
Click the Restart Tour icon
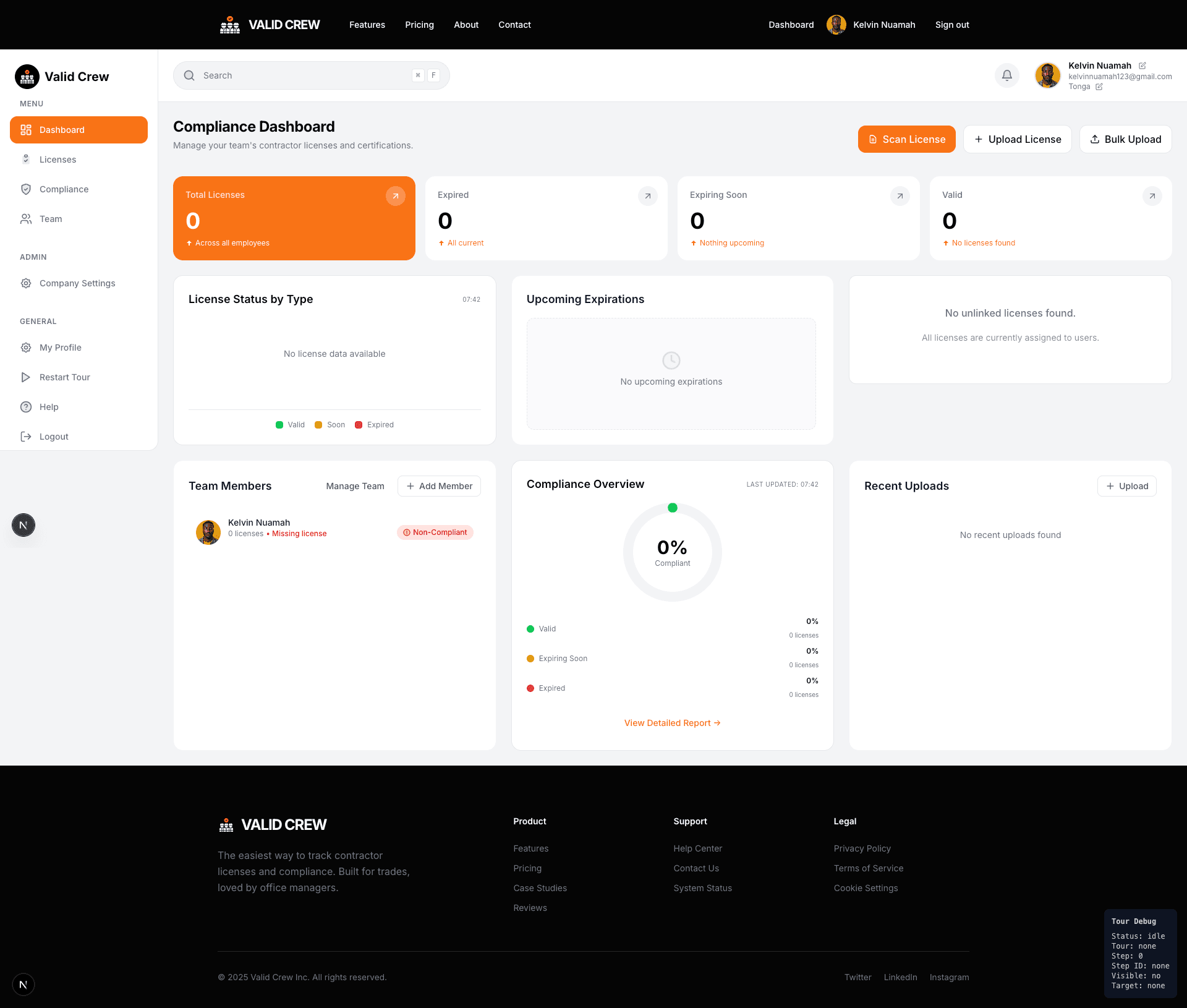pyautogui.click(x=25, y=377)
